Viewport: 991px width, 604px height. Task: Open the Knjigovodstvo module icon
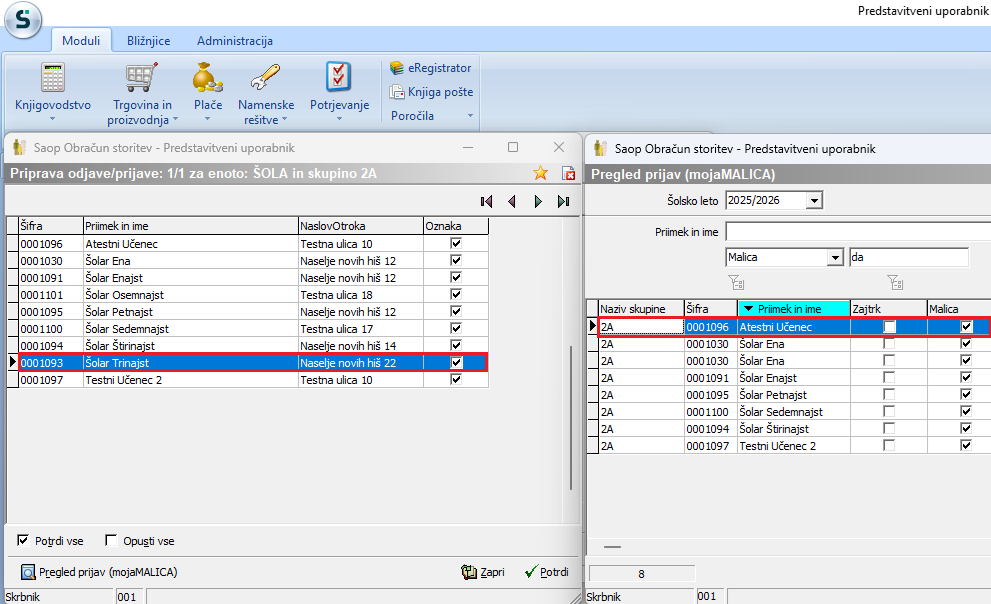click(x=52, y=79)
